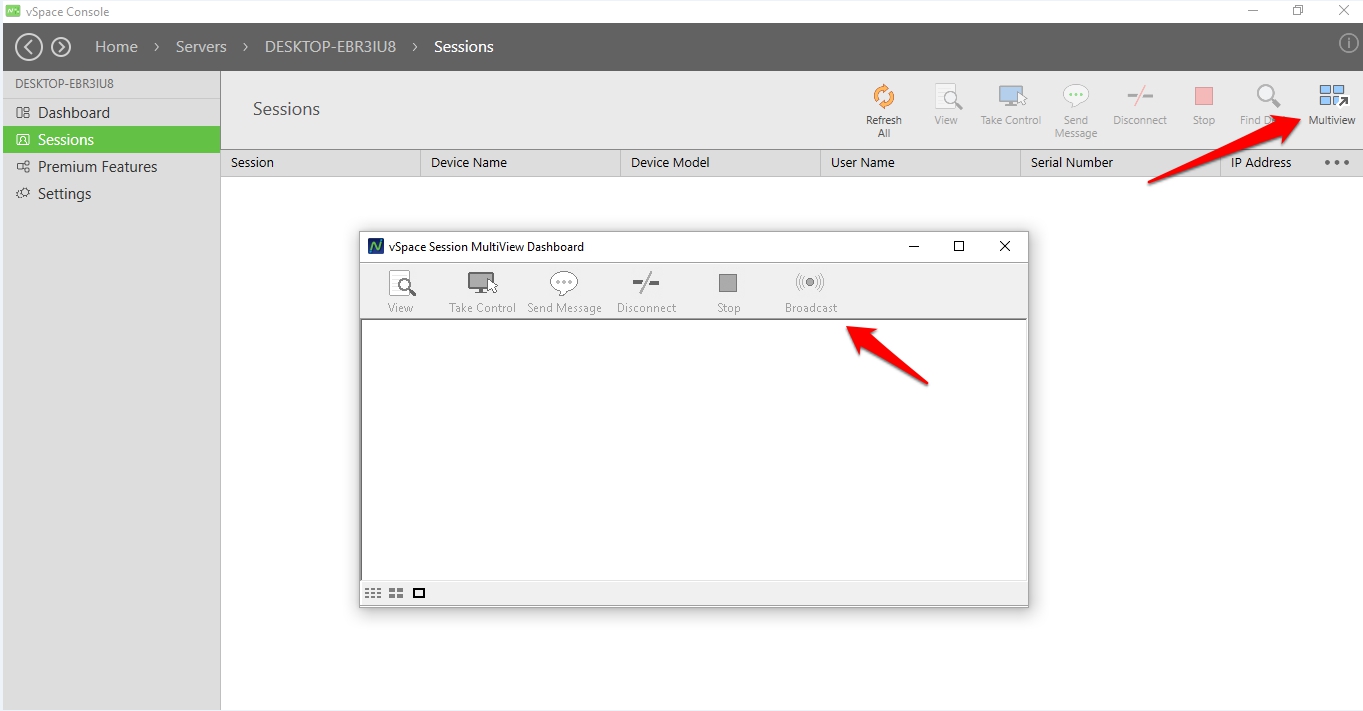Viewport: 1363px width, 711px height.
Task: Click View in Sessions toolbar
Action: tap(946, 105)
